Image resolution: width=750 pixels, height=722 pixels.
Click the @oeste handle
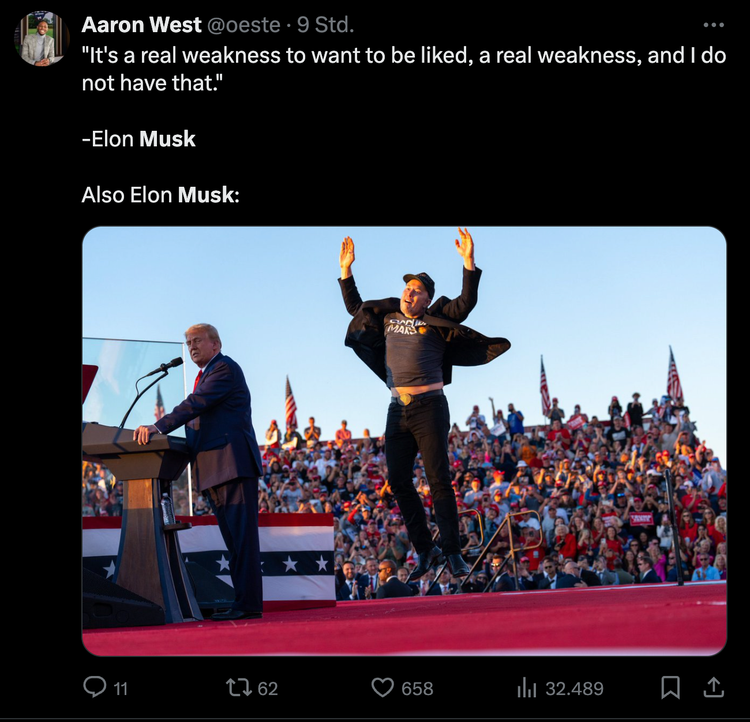coord(243,25)
